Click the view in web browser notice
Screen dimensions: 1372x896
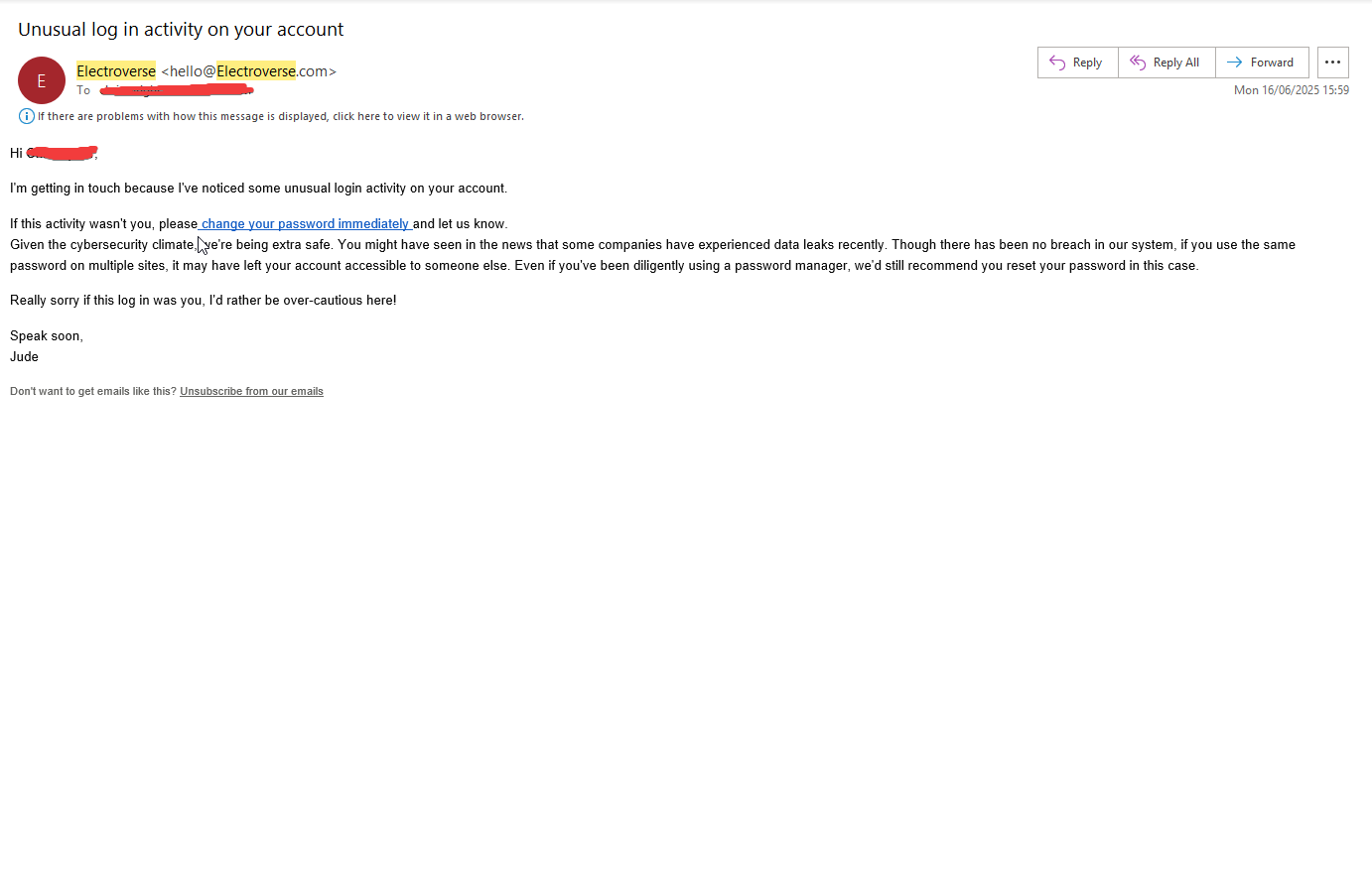point(281,116)
